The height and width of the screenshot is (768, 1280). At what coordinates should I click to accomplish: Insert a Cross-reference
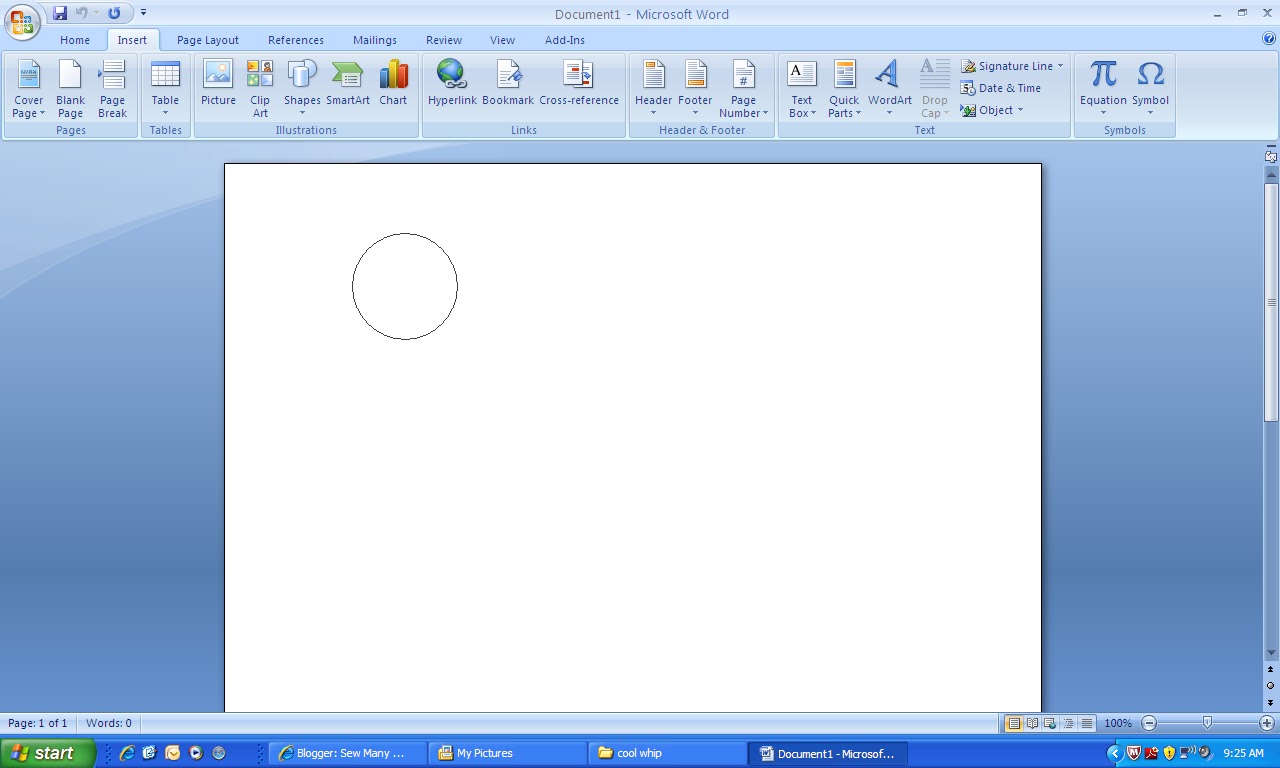579,83
